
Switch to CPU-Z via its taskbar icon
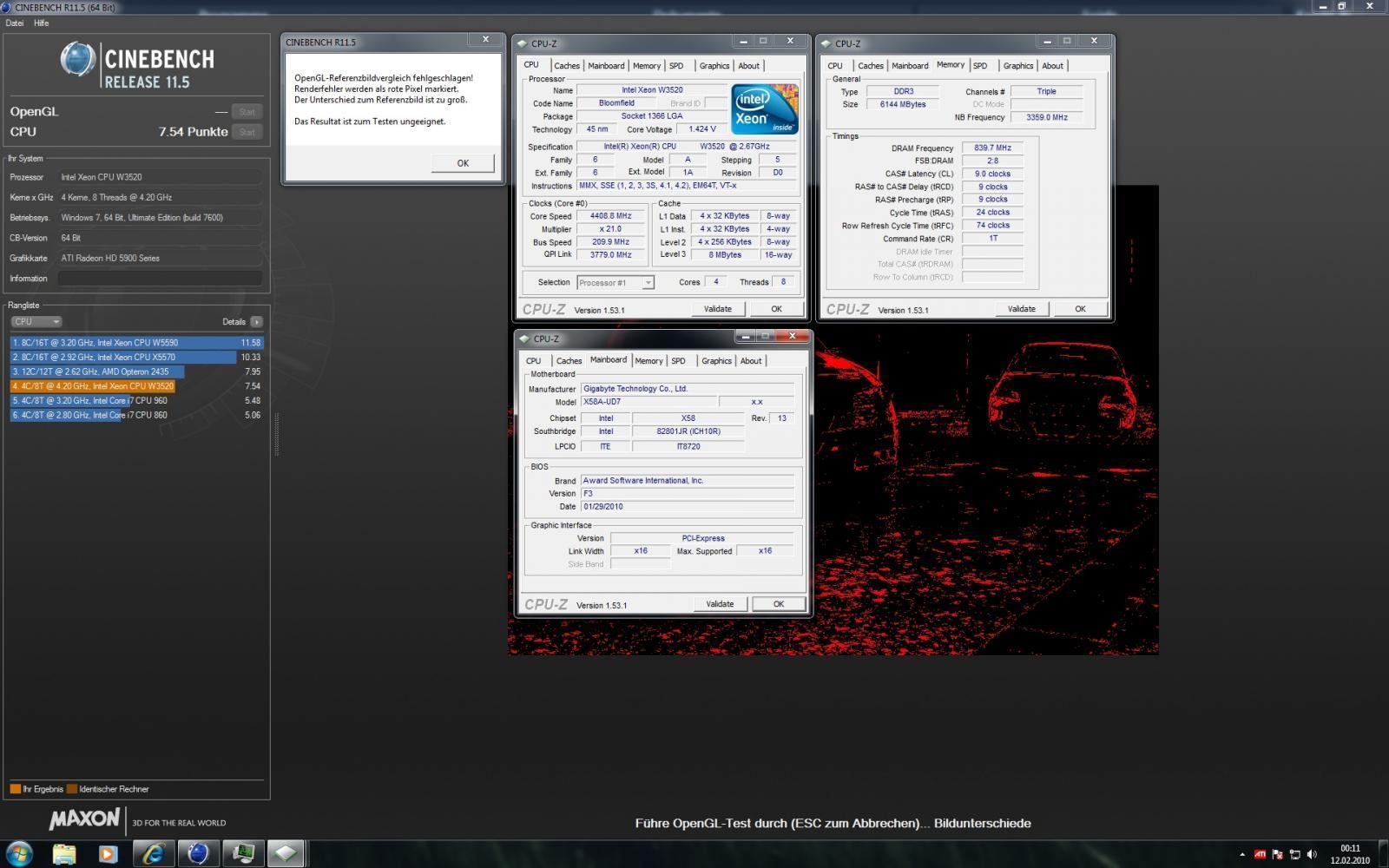click(x=286, y=854)
